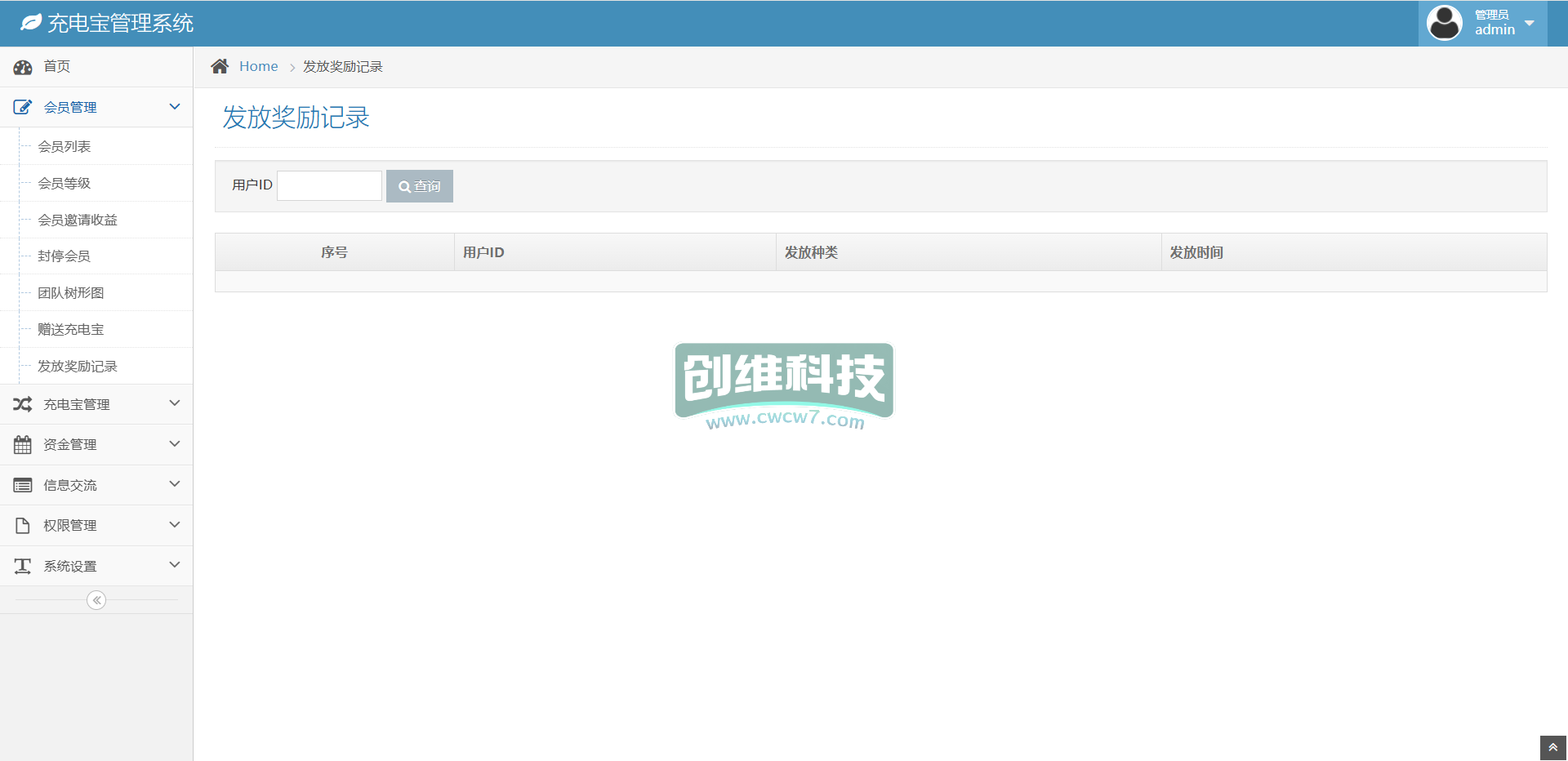Open 会员列表 in the sidebar
Image resolution: width=1568 pixels, height=761 pixels.
[x=65, y=147]
